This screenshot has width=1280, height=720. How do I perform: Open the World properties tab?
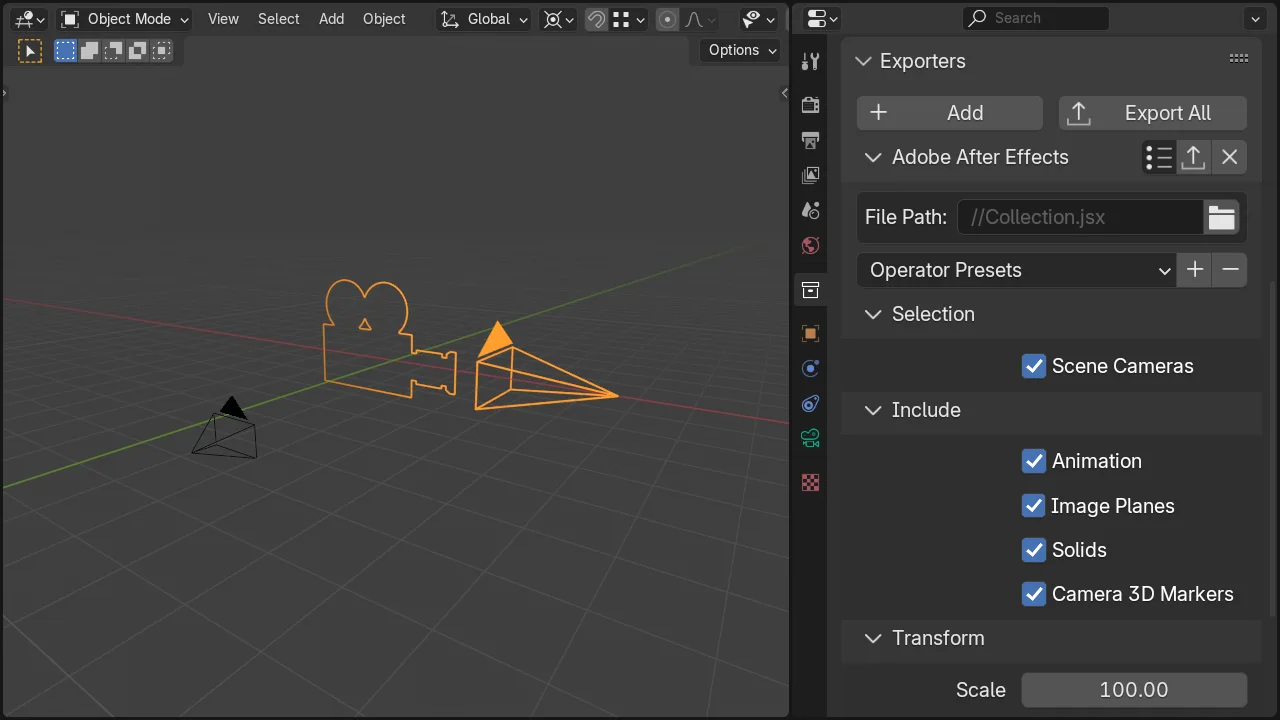(x=811, y=246)
